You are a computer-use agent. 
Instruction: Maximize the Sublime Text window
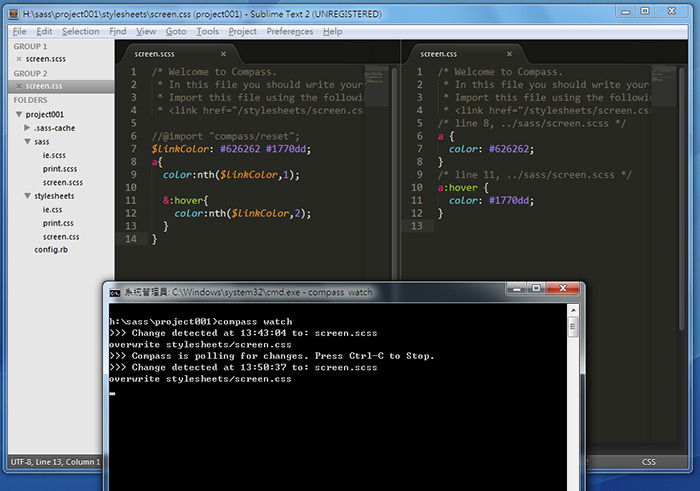(x=645, y=11)
